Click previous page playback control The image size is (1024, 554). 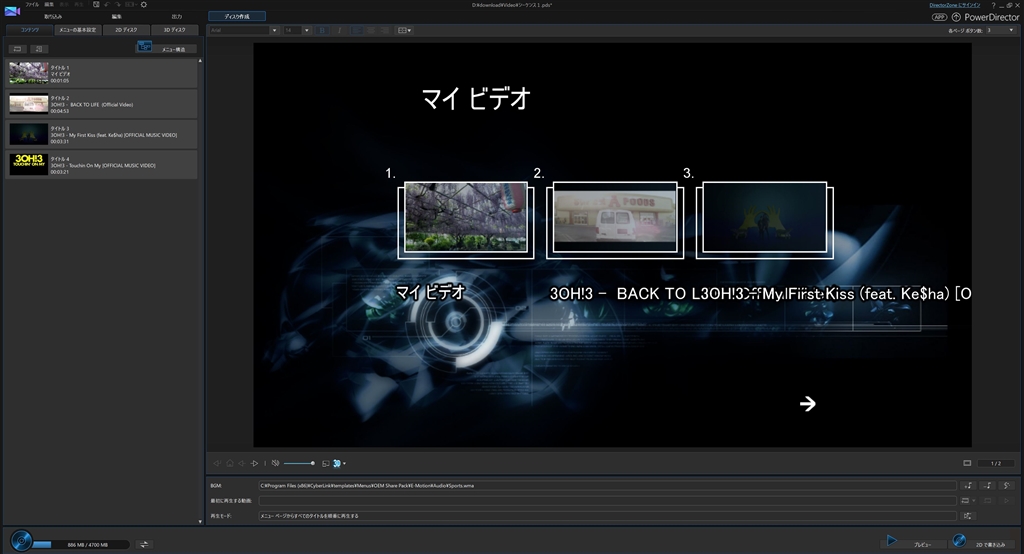coord(217,463)
